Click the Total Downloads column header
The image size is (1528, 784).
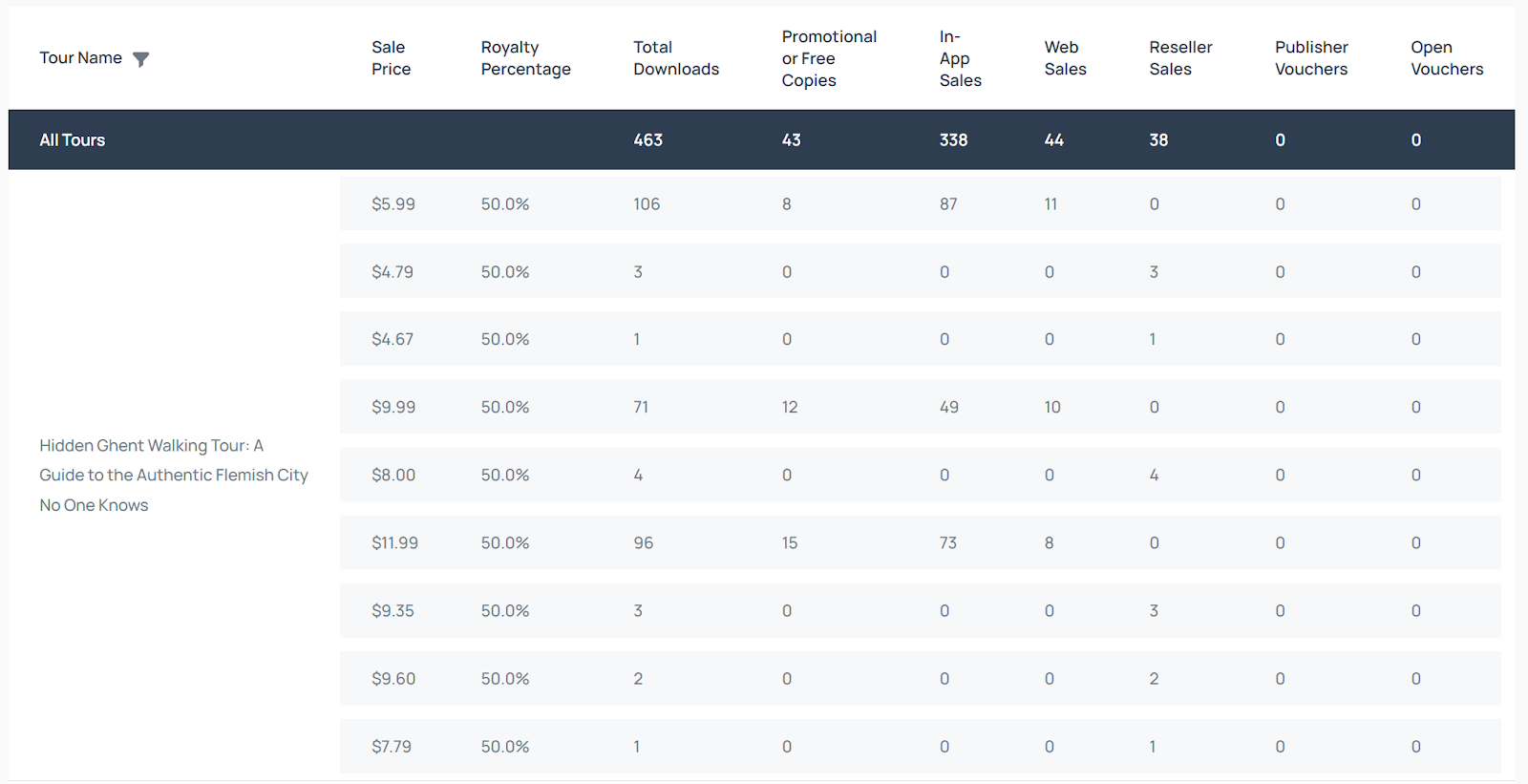(675, 58)
